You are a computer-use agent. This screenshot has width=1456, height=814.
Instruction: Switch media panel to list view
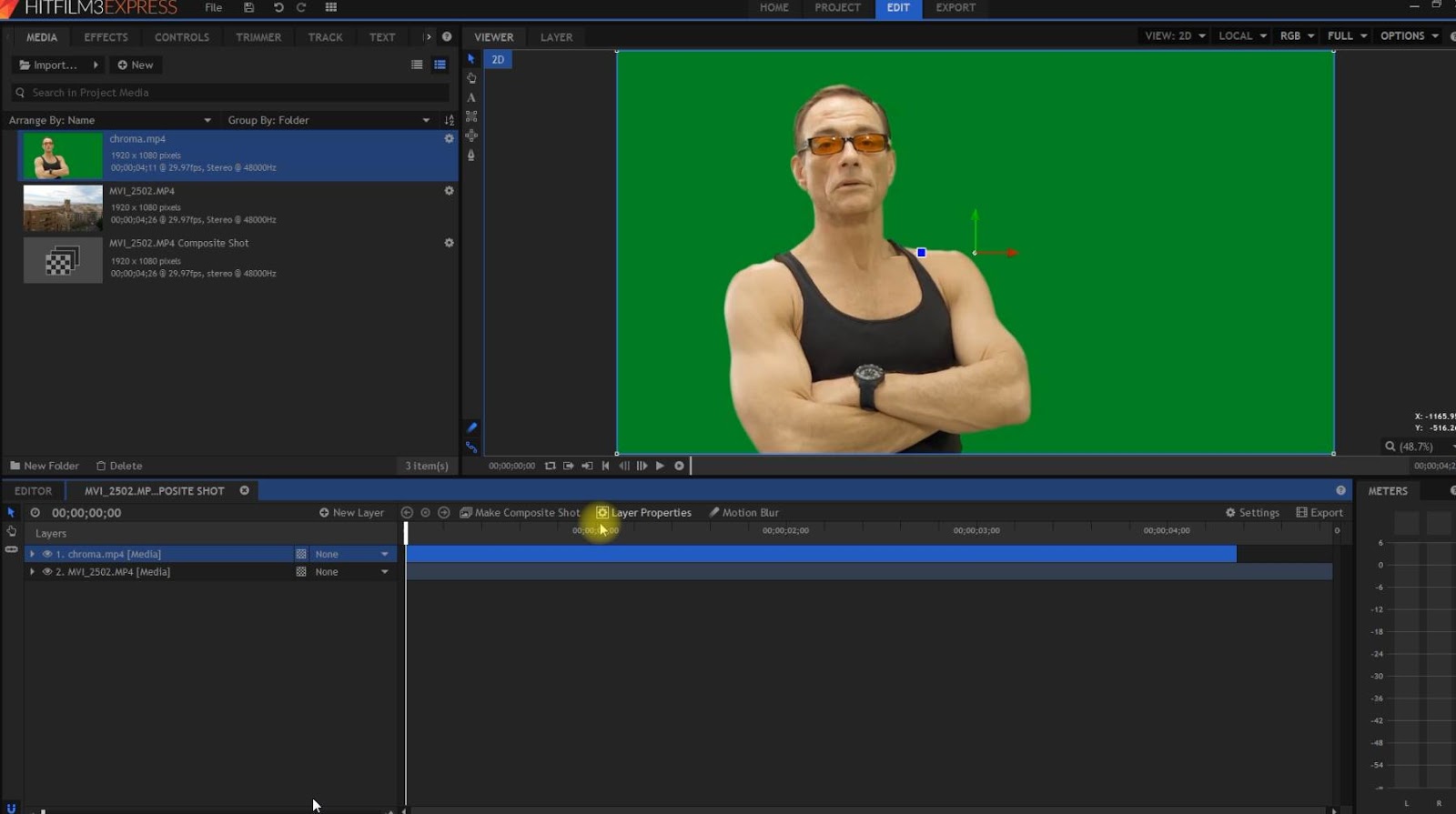click(x=417, y=65)
